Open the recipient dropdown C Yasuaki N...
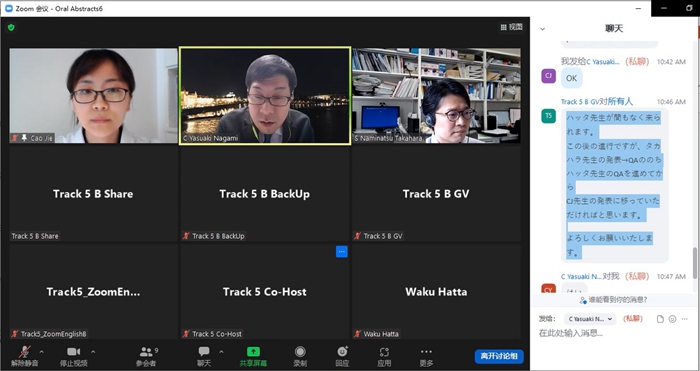 [590, 319]
